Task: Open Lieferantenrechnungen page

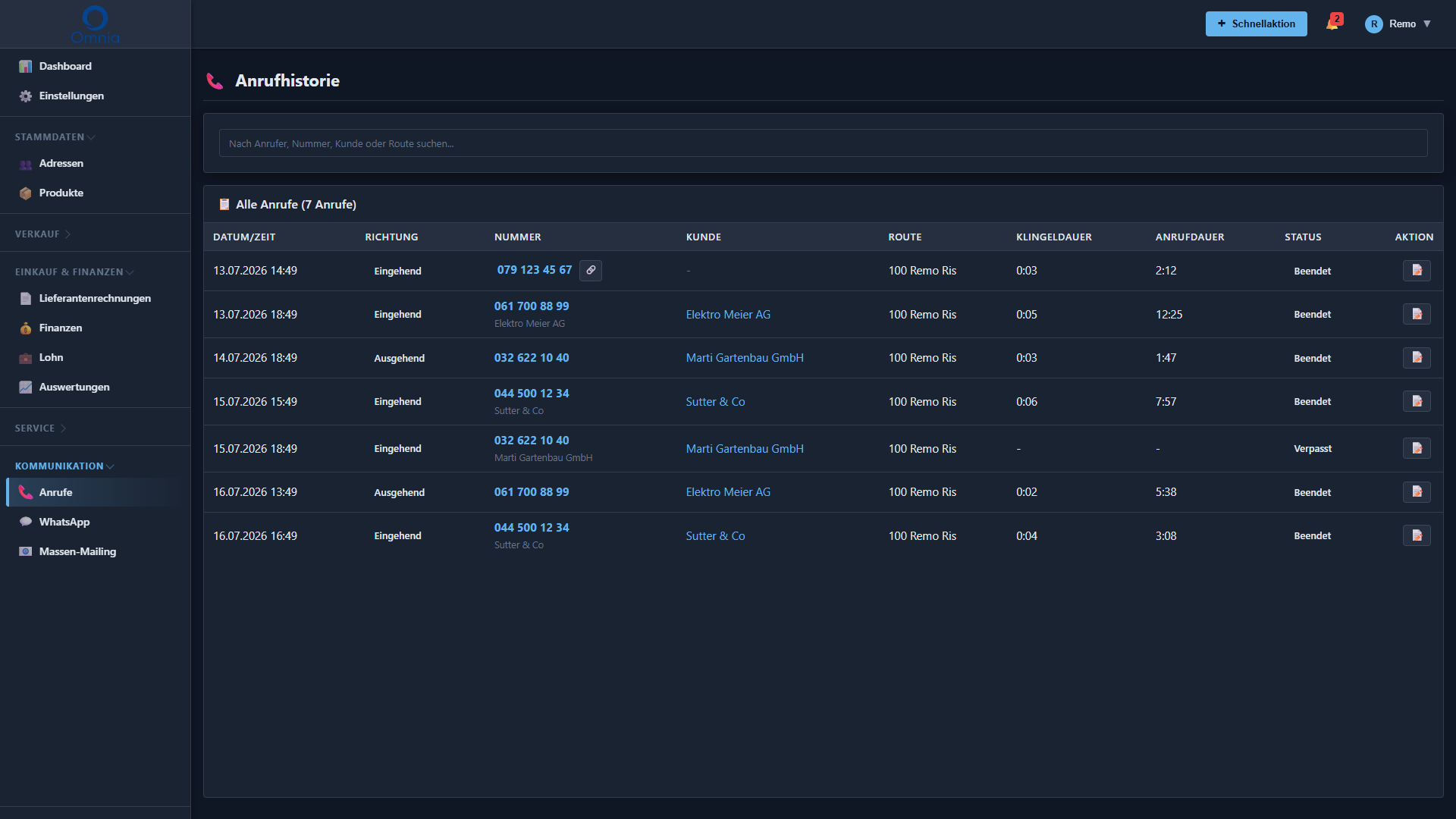Action: 95,298
